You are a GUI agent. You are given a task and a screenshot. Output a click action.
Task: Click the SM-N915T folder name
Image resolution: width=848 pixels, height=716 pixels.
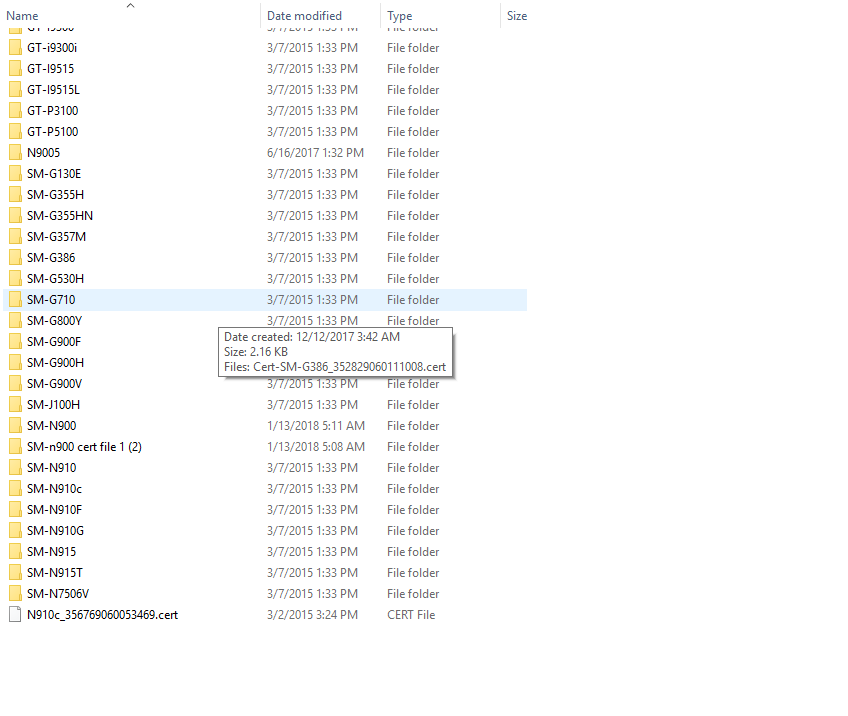click(x=55, y=573)
